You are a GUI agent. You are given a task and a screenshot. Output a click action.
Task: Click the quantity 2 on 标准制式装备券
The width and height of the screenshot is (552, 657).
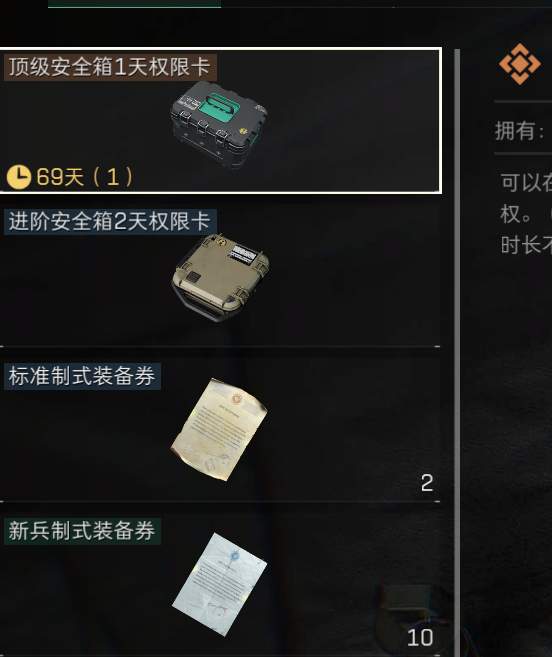click(x=427, y=483)
